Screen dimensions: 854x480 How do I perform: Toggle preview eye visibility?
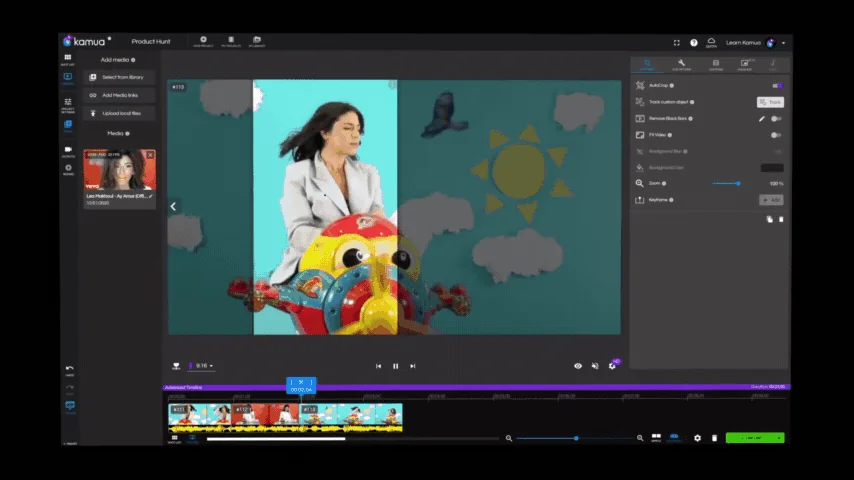pyautogui.click(x=578, y=366)
